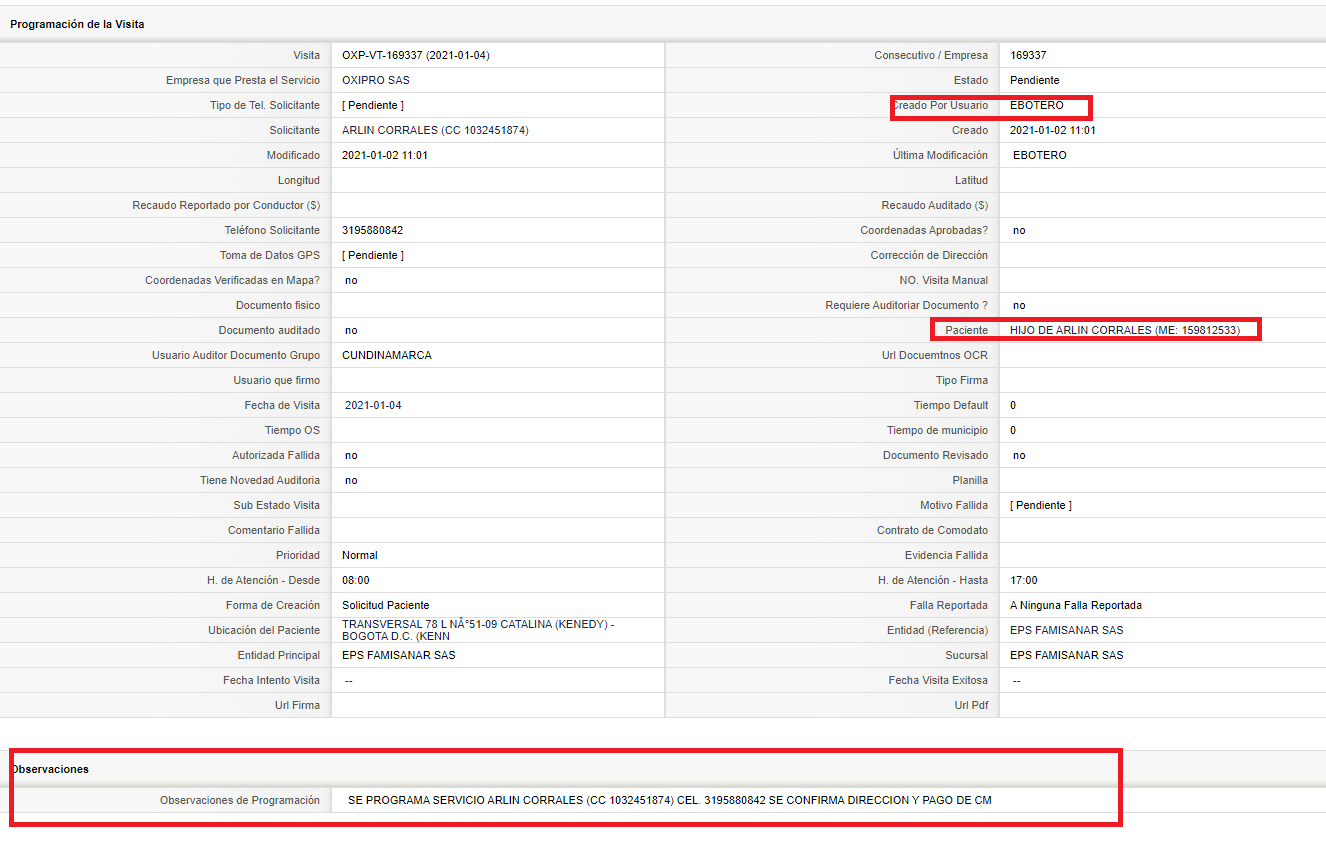Select the OXIPRO SAS company value

[x=376, y=80]
